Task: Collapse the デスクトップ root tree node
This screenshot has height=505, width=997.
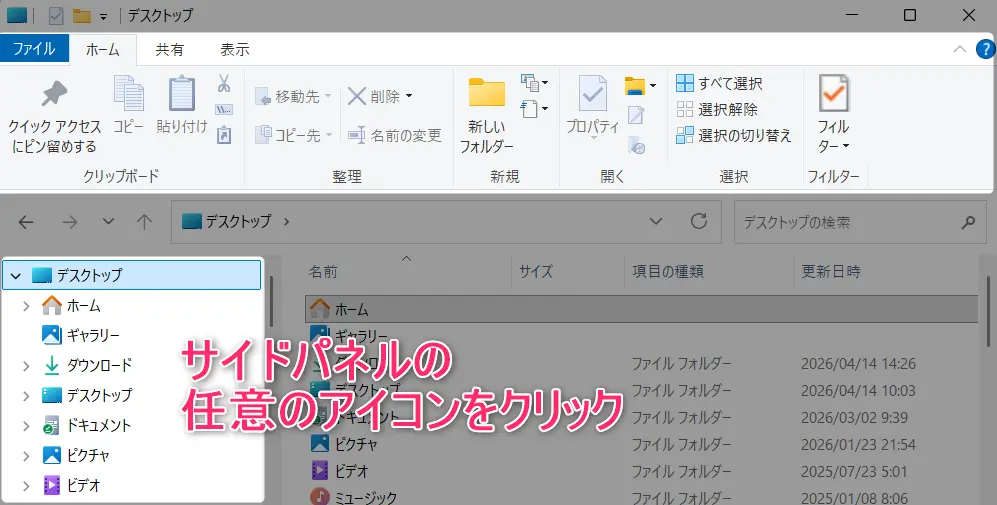Action: pyautogui.click(x=15, y=275)
